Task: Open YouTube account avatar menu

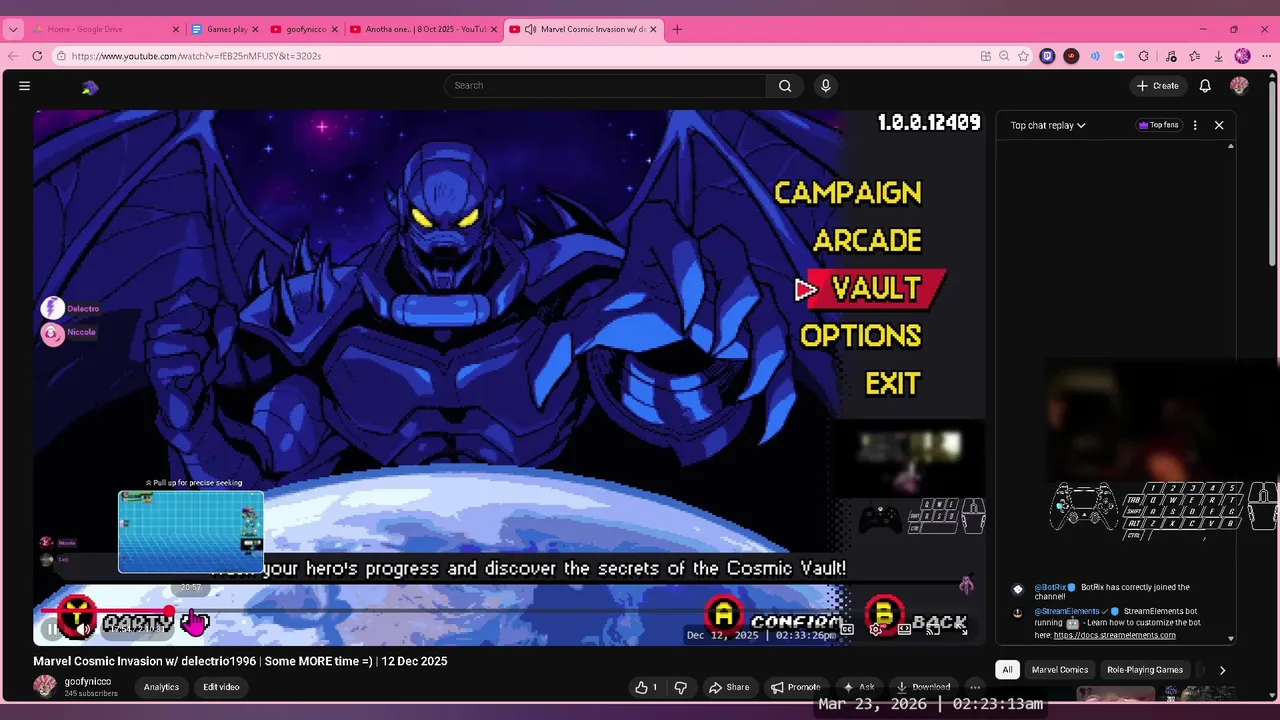Action: point(1239,86)
